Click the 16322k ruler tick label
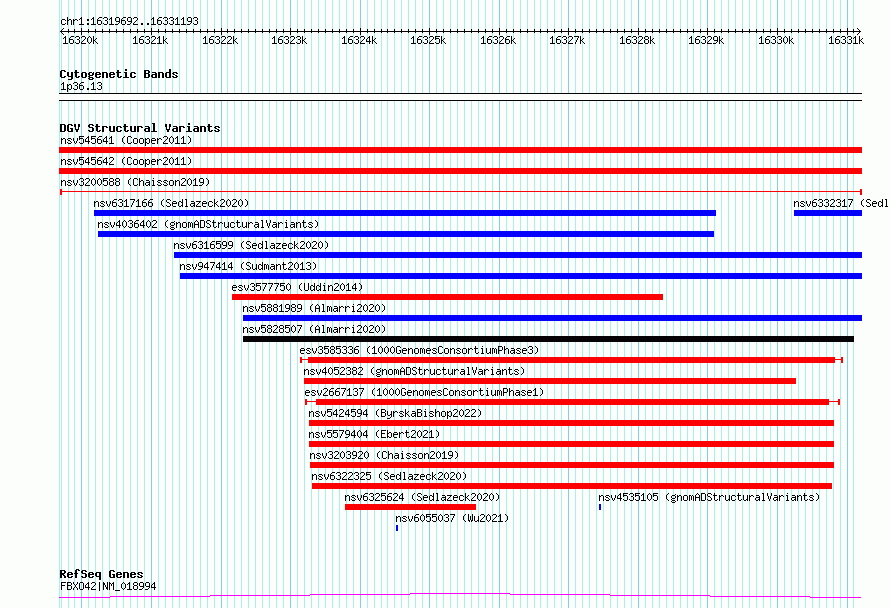This screenshot has height=608, width=890. (220, 40)
